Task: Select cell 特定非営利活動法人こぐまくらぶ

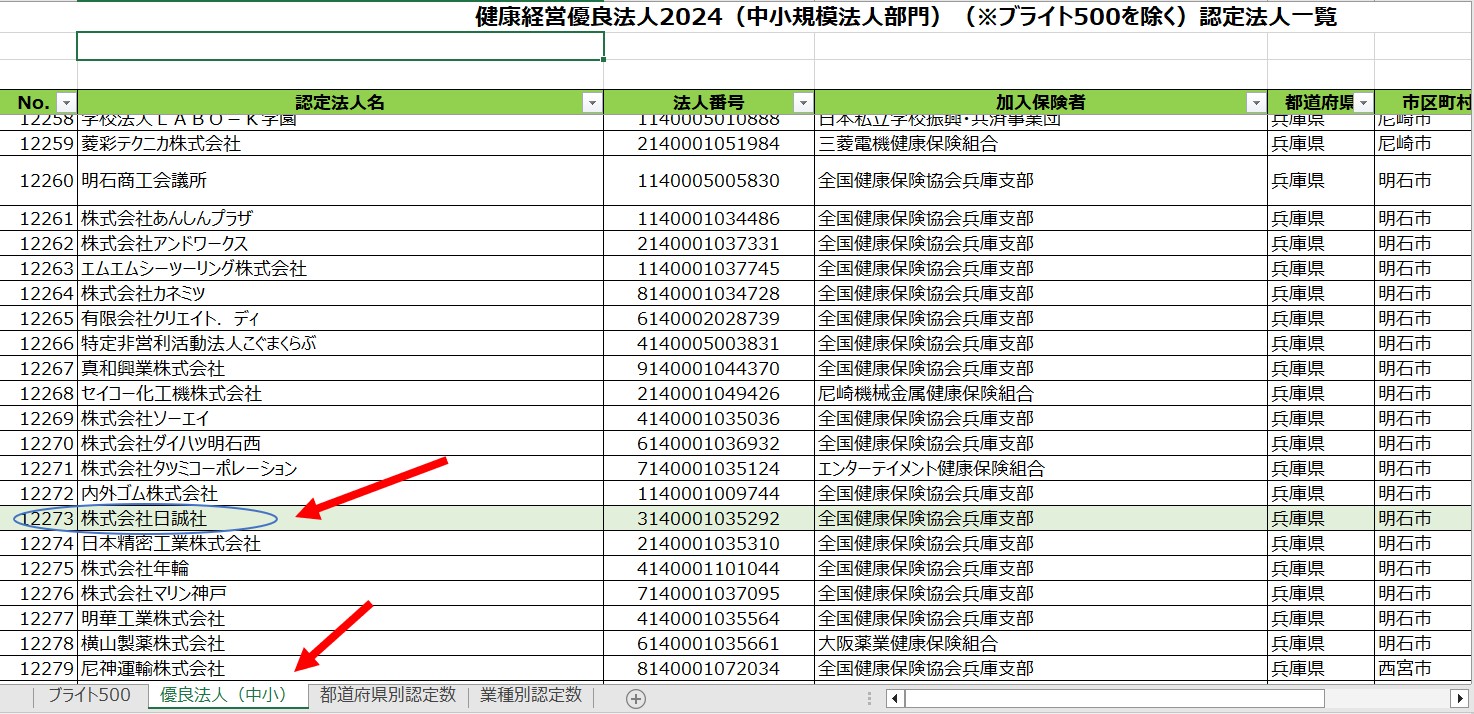Action: (341, 344)
